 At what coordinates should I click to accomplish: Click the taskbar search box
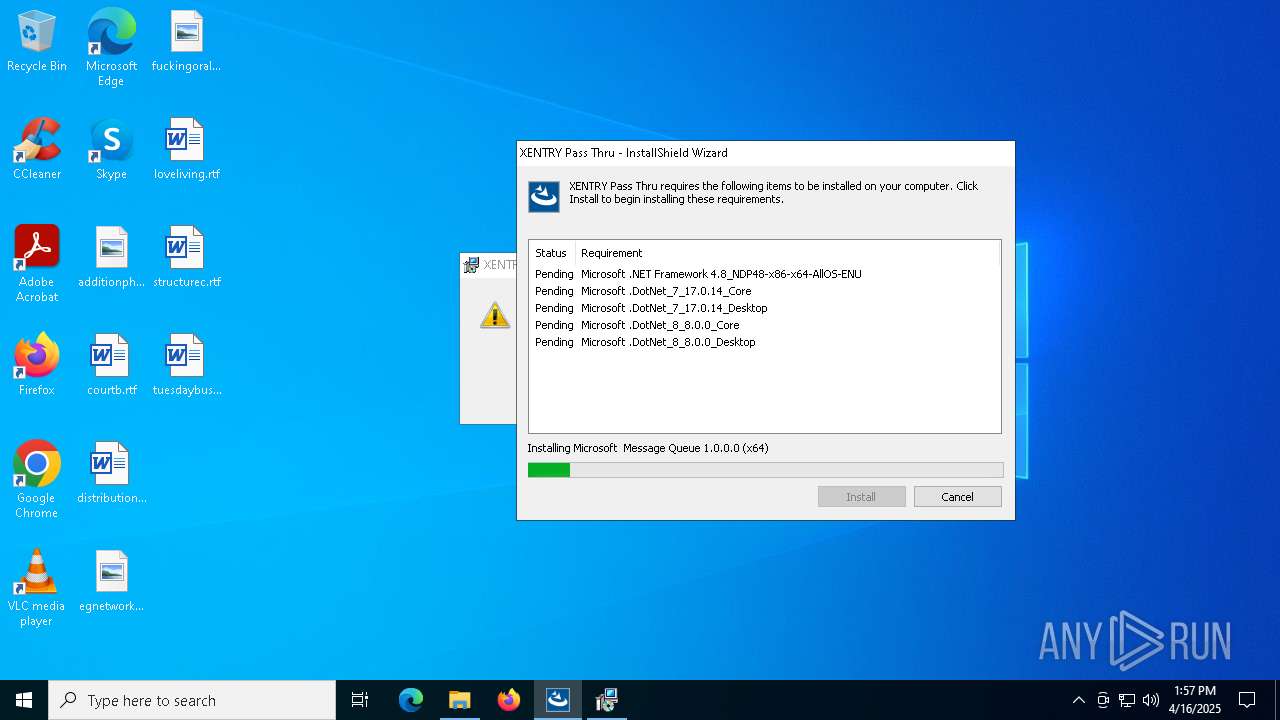[192, 700]
